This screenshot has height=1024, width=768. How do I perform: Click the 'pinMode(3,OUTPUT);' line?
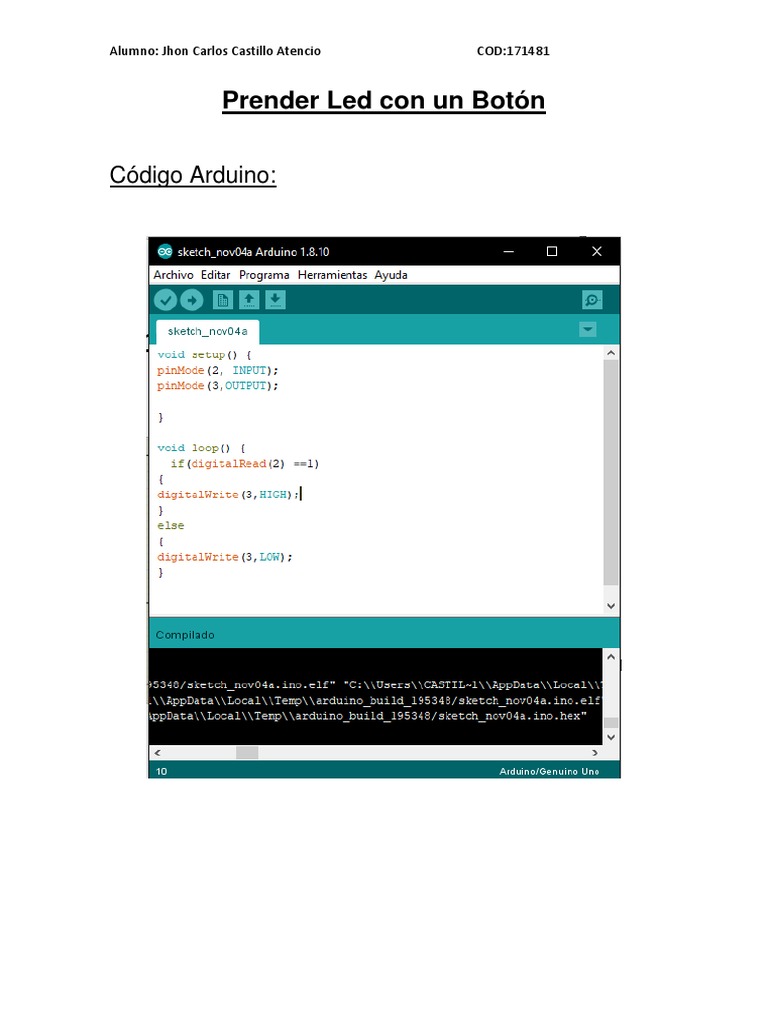click(217, 386)
